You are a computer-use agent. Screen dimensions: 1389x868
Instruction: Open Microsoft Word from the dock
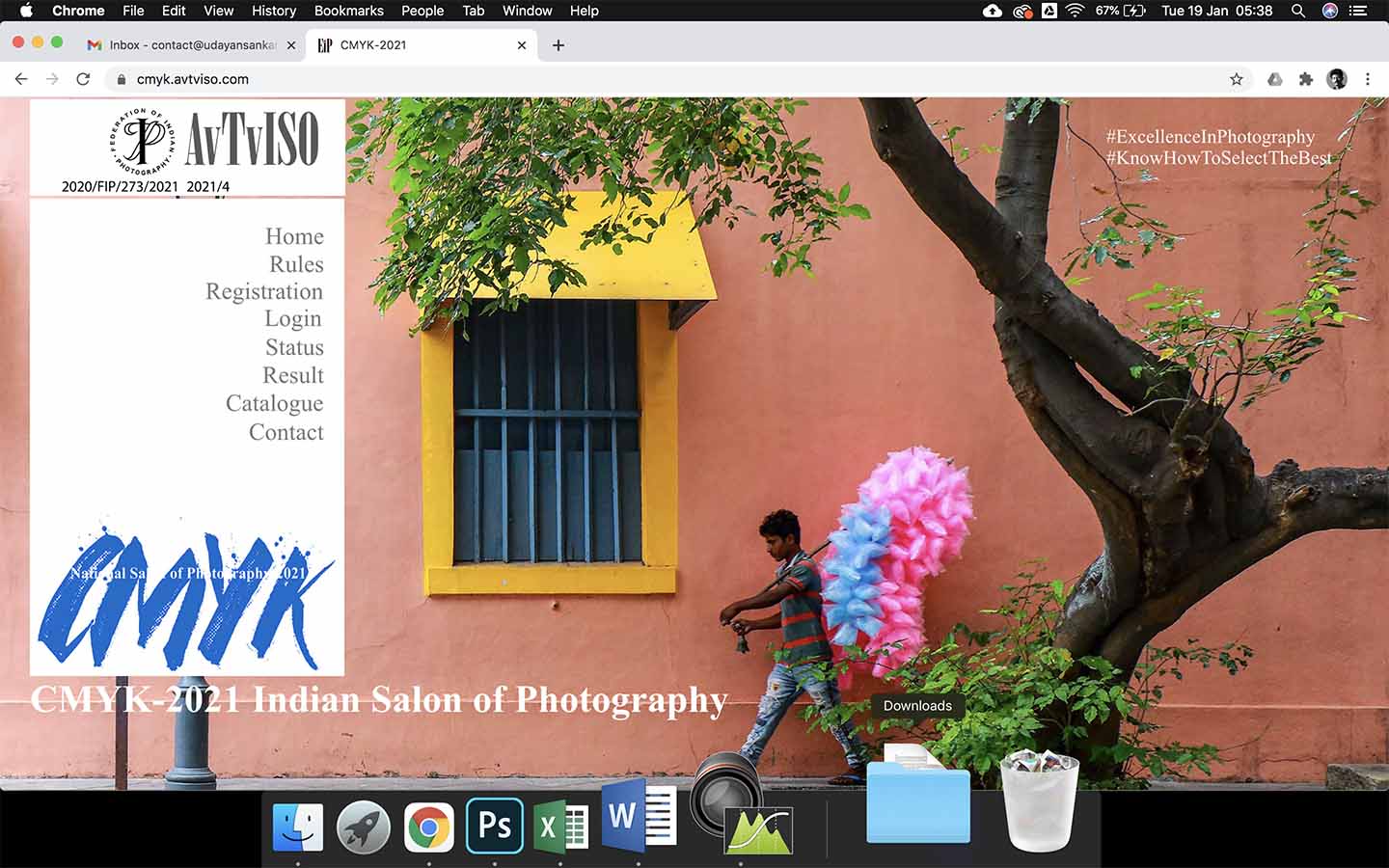(x=639, y=818)
